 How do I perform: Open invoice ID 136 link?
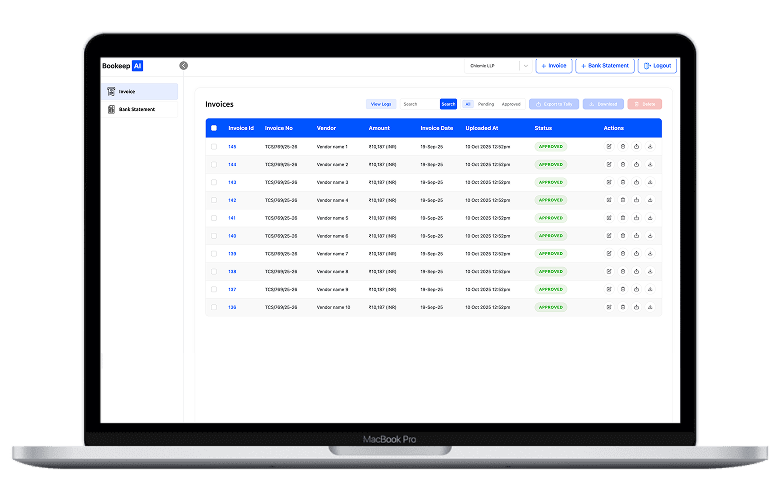point(232,307)
